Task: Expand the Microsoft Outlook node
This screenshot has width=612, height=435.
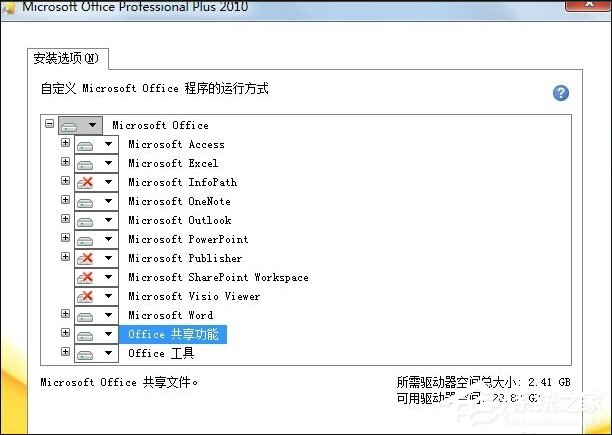Action: coord(65,218)
